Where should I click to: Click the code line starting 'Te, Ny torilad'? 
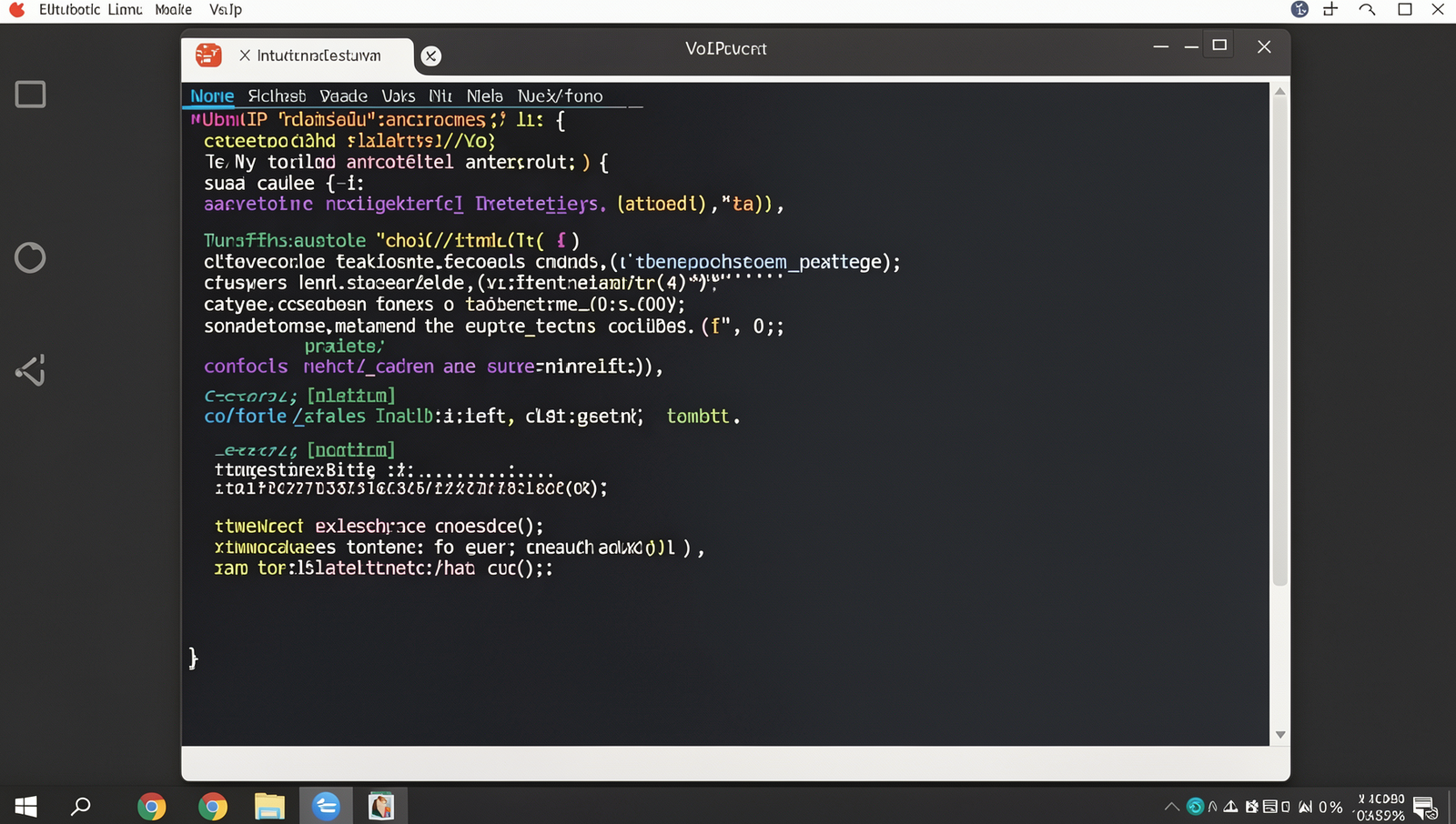coord(407,162)
